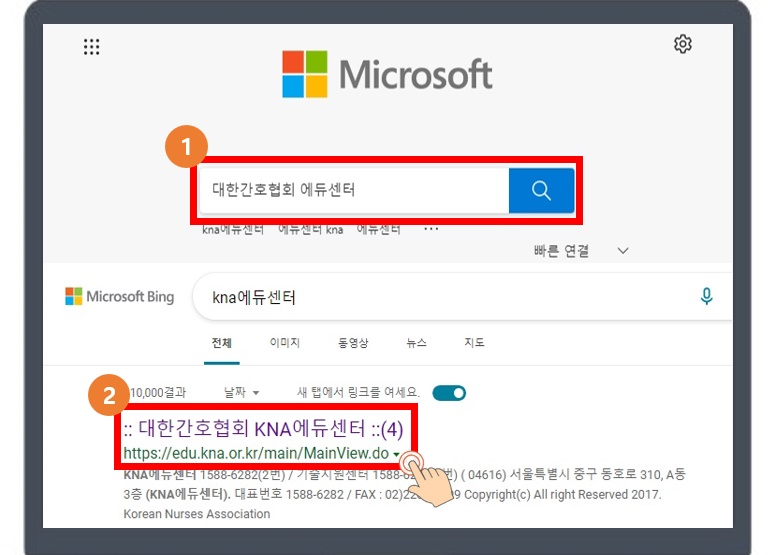This screenshot has width=775, height=555.
Task: Expand the 빠른 연결 chevron
Action: point(623,251)
